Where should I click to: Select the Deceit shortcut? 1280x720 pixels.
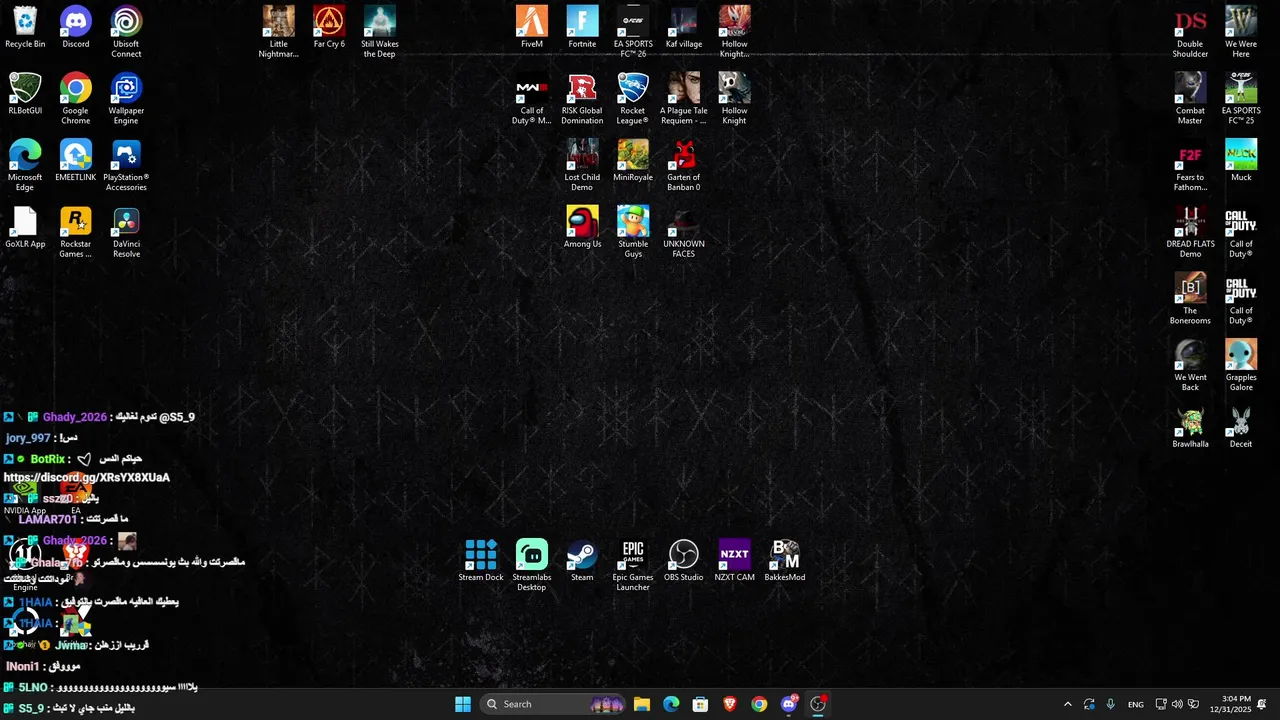[x=1241, y=428]
